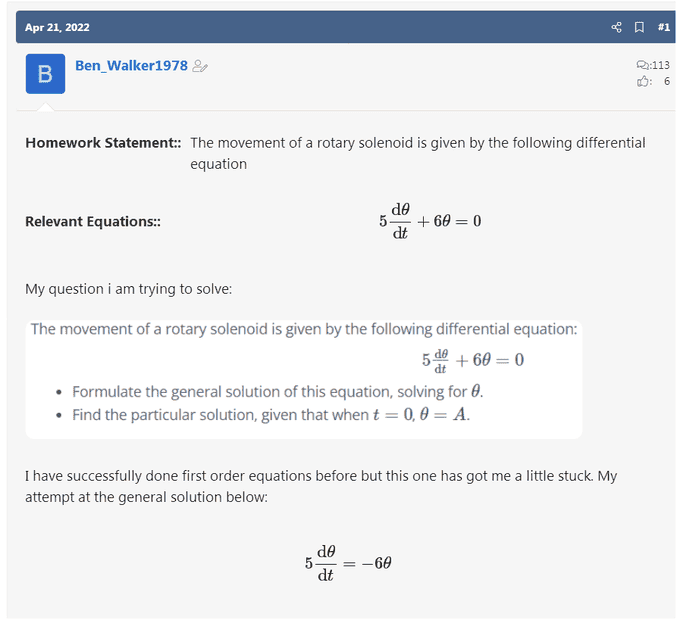Click the 'Relevant Equations::' label

click(93, 221)
